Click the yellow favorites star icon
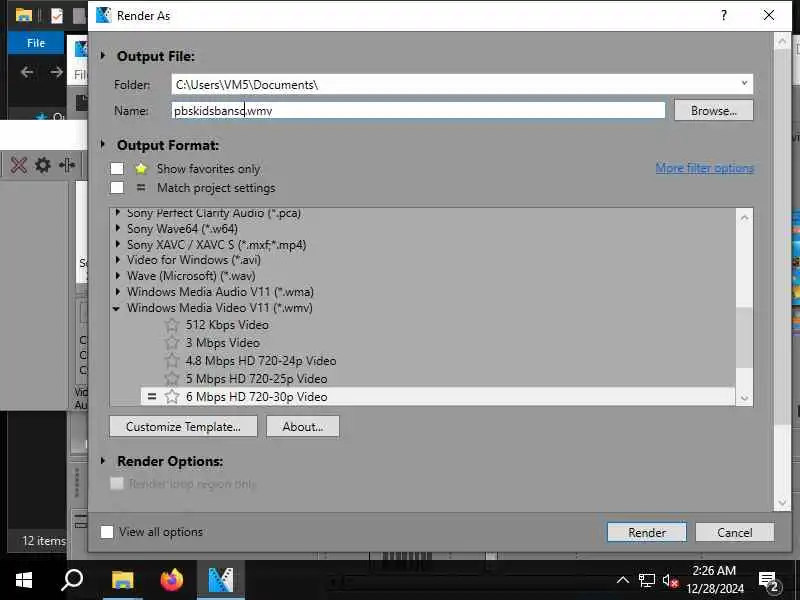This screenshot has width=800, height=600. [x=141, y=168]
